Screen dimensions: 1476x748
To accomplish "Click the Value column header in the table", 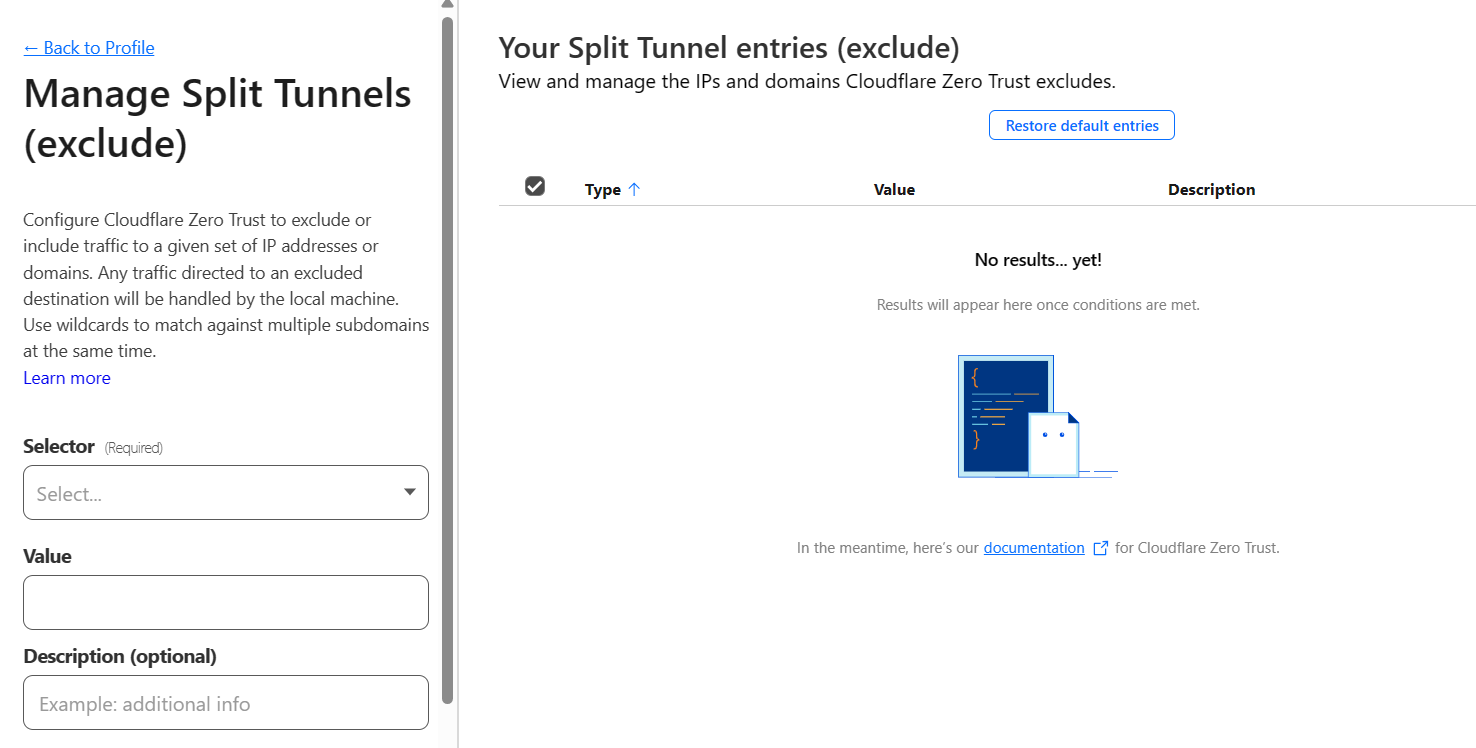I will pos(894,190).
